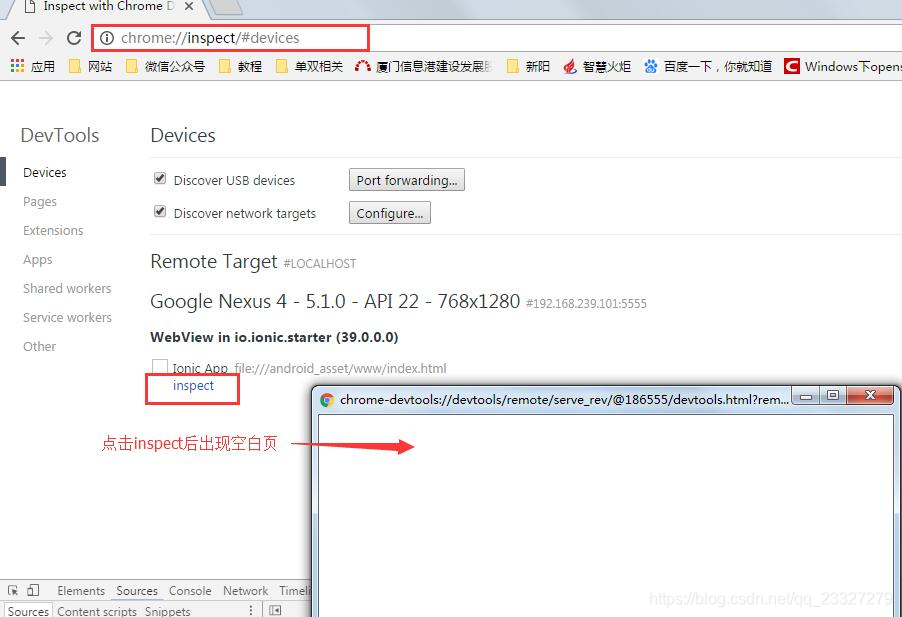Toggle Discover network targets checkbox

(x=160, y=211)
